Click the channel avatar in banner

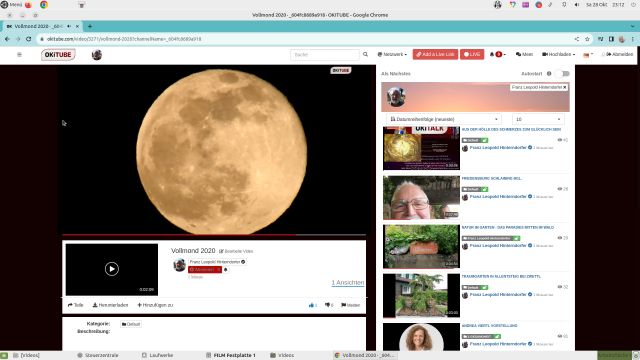(396, 97)
